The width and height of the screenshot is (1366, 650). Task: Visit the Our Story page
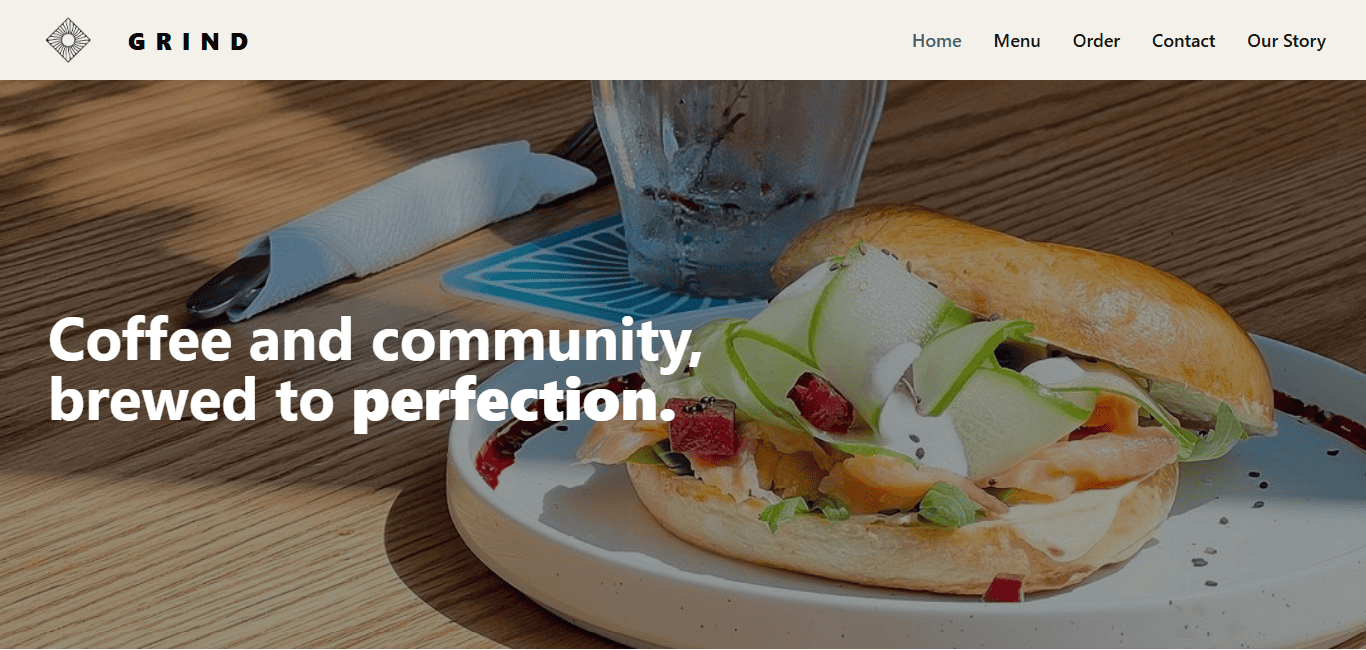click(x=1286, y=41)
